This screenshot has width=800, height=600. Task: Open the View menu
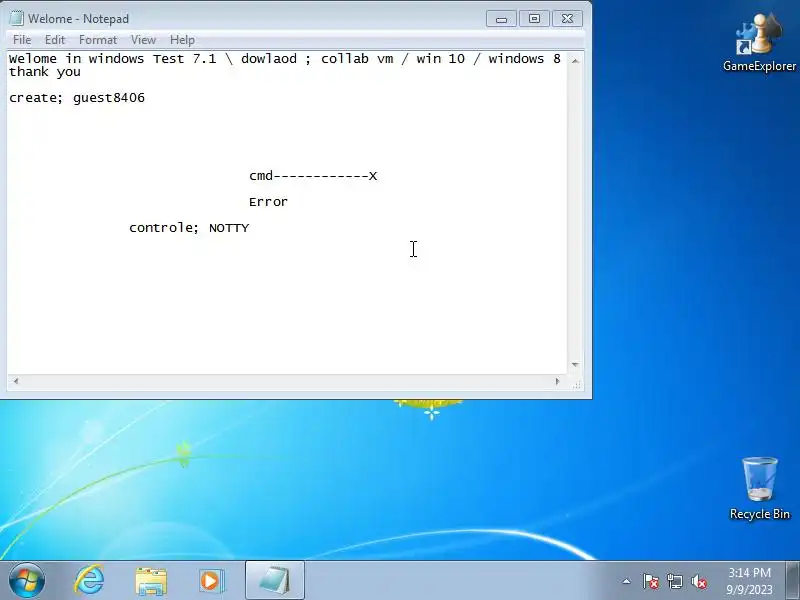point(143,40)
